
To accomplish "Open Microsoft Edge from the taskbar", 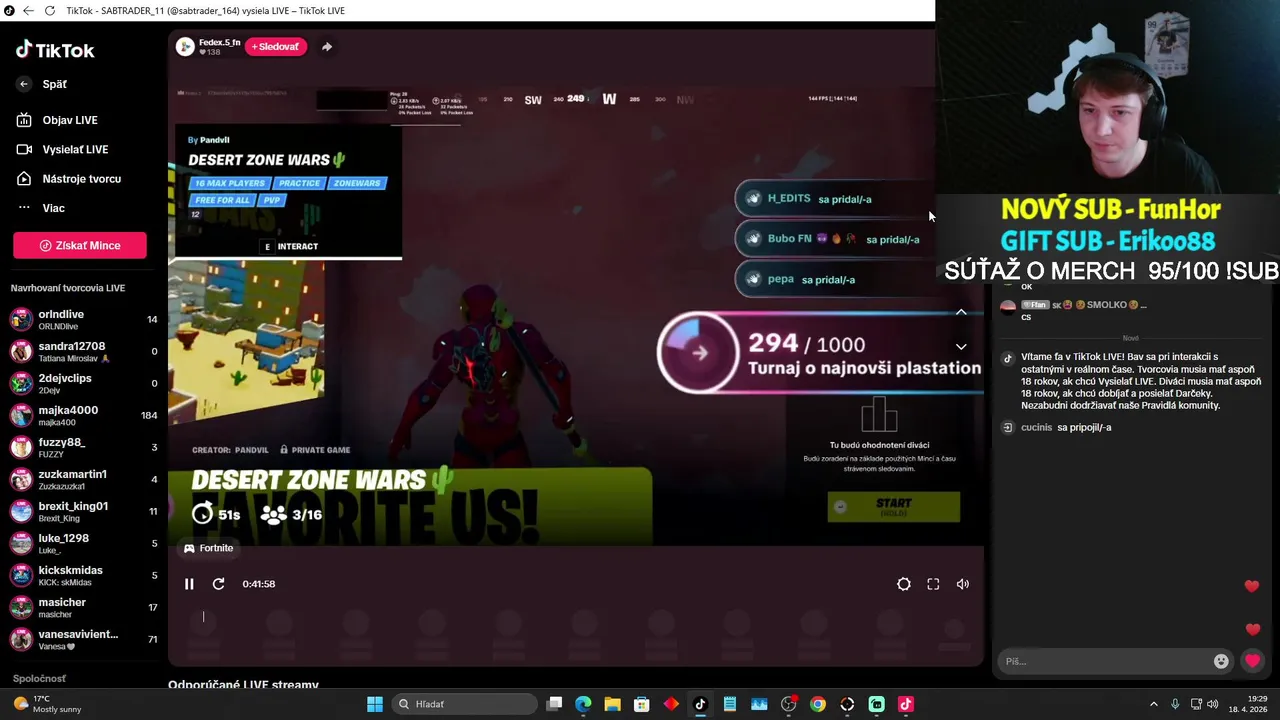I will [584, 704].
